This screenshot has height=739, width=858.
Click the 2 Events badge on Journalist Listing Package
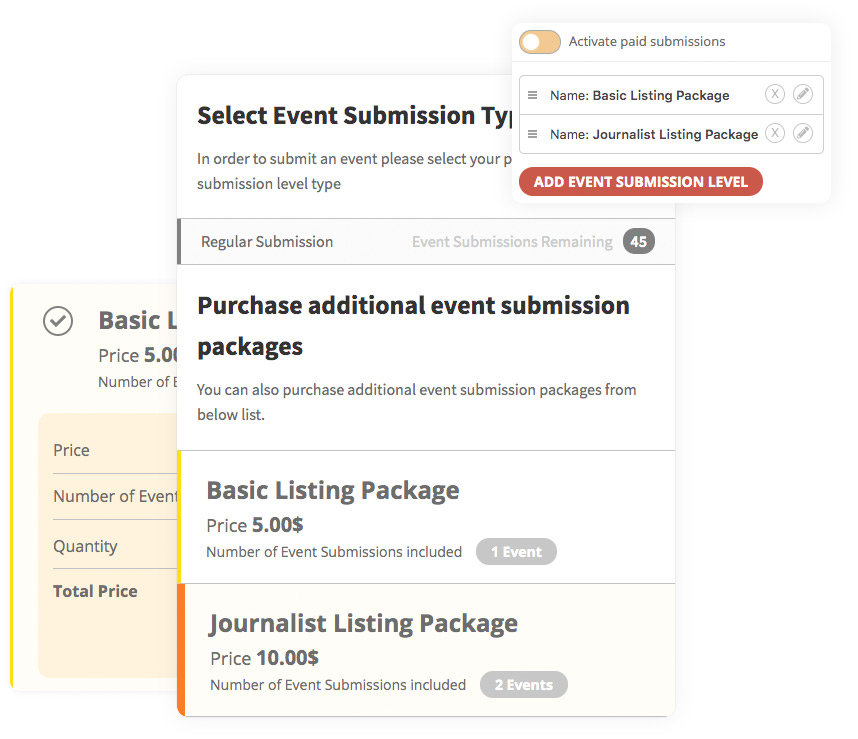coord(523,684)
